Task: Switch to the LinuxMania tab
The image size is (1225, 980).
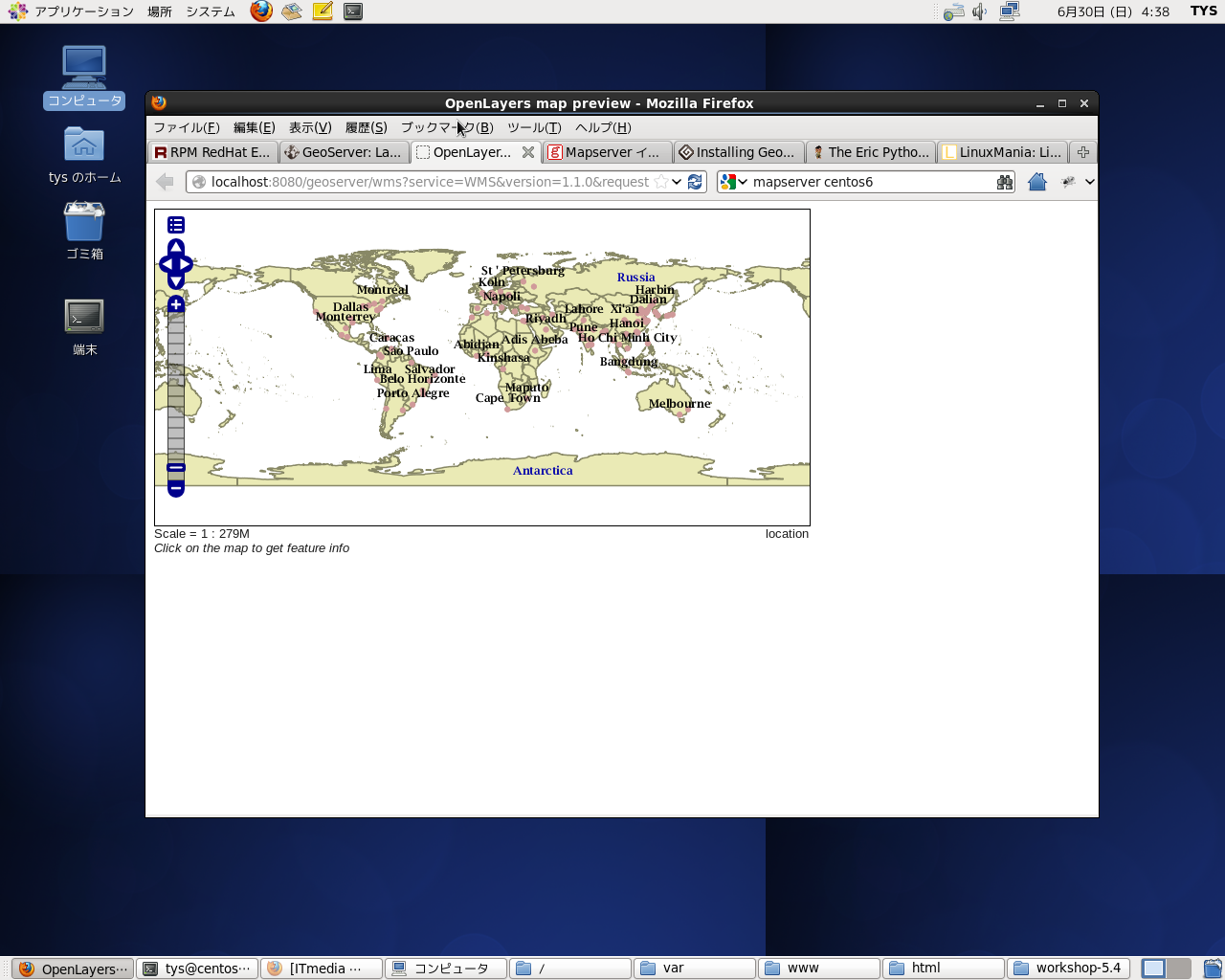Action: point(1001,152)
